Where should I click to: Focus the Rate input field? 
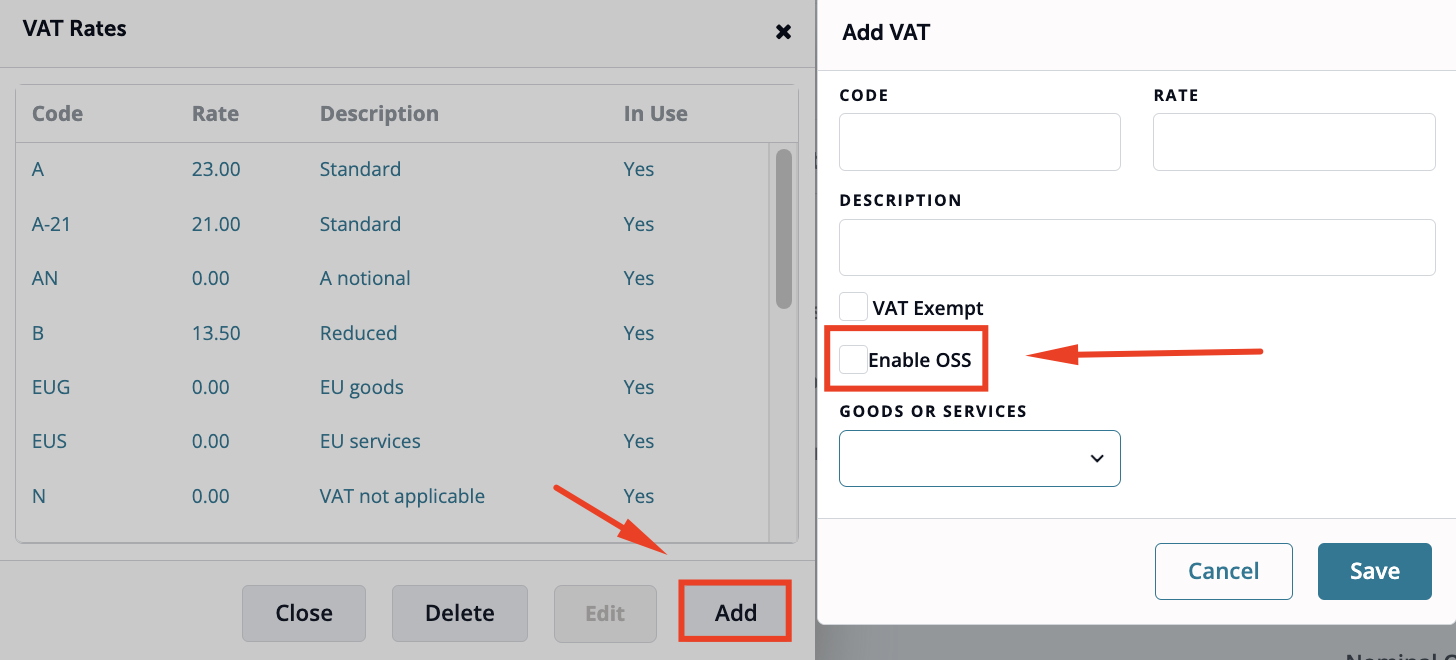click(x=1294, y=142)
